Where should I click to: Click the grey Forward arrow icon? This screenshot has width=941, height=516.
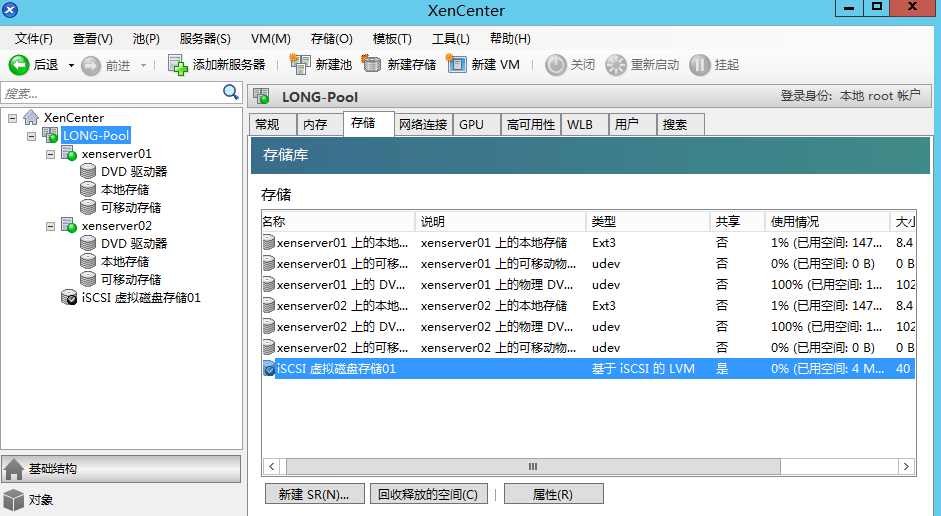91,65
